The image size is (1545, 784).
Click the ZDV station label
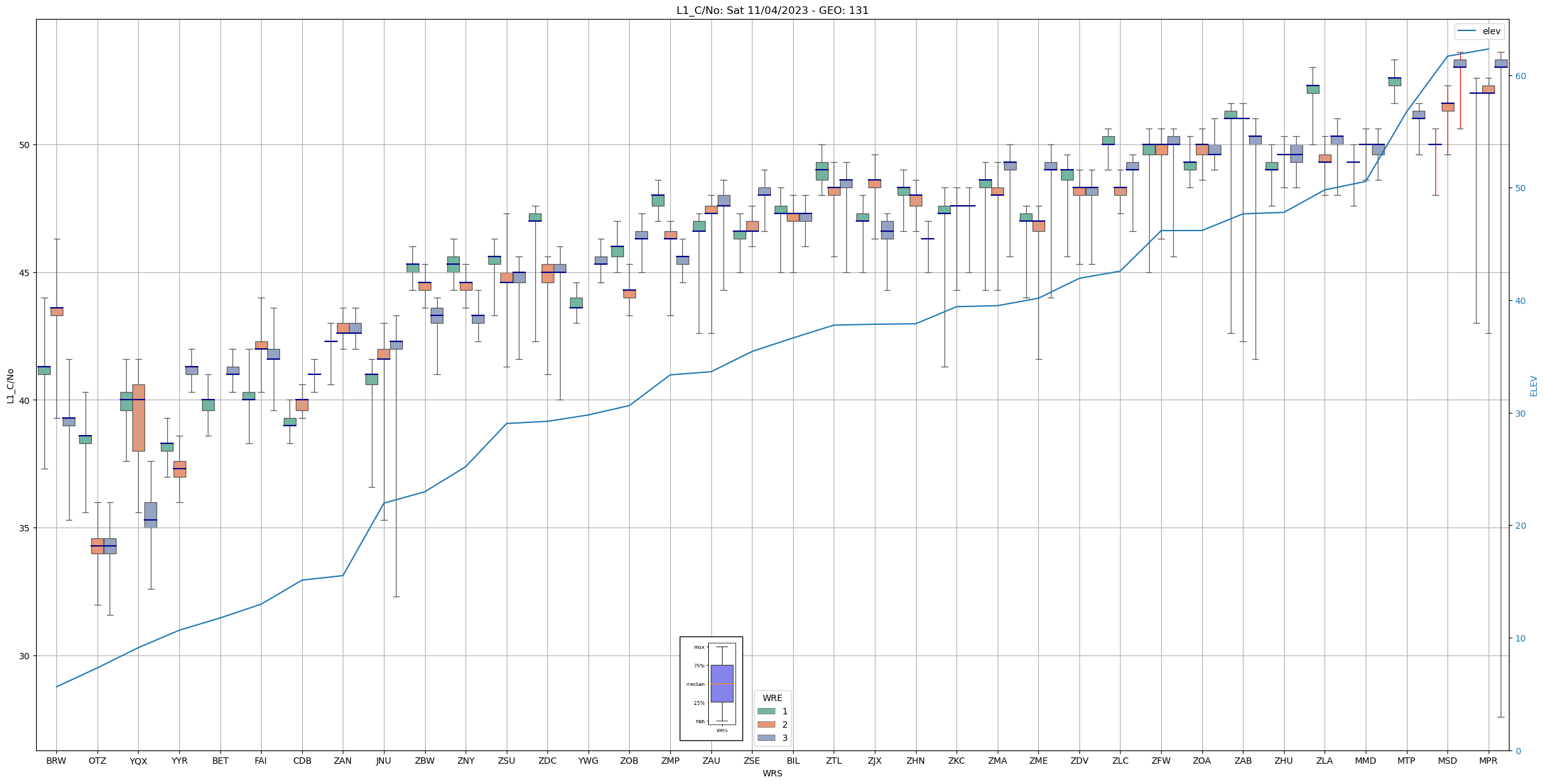1079,761
